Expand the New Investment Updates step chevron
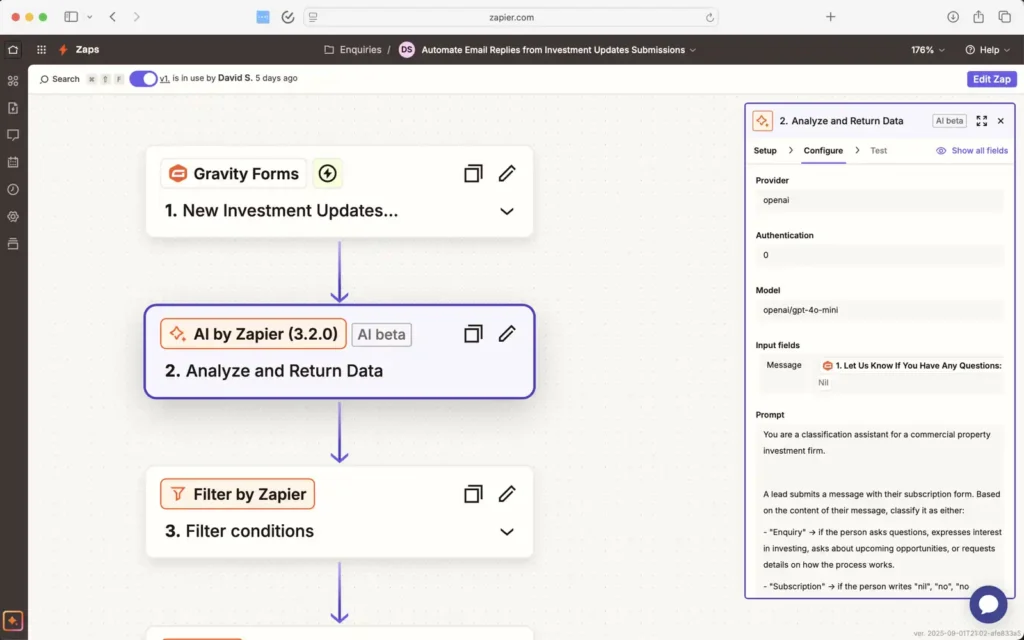The height and width of the screenshot is (640, 1024). tap(507, 211)
